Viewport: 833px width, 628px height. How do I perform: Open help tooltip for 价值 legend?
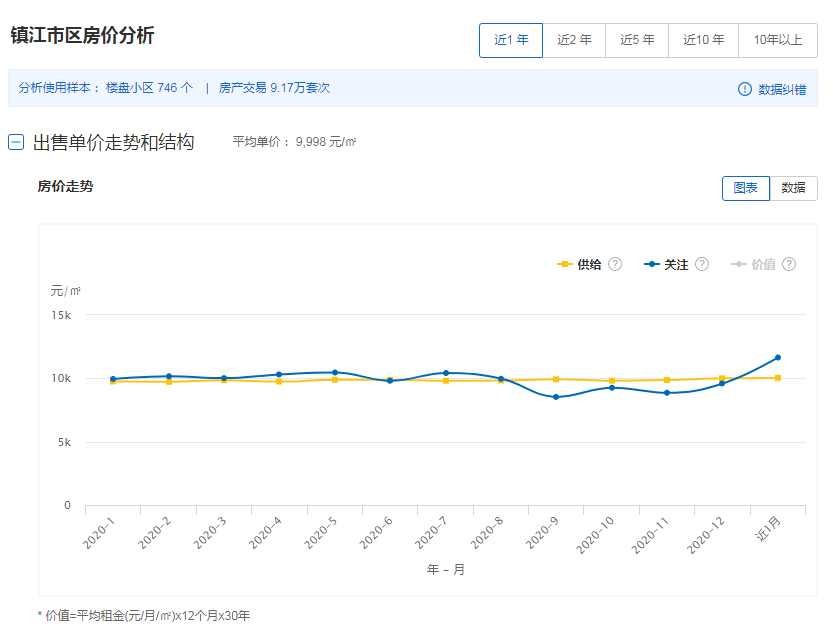pos(788,264)
